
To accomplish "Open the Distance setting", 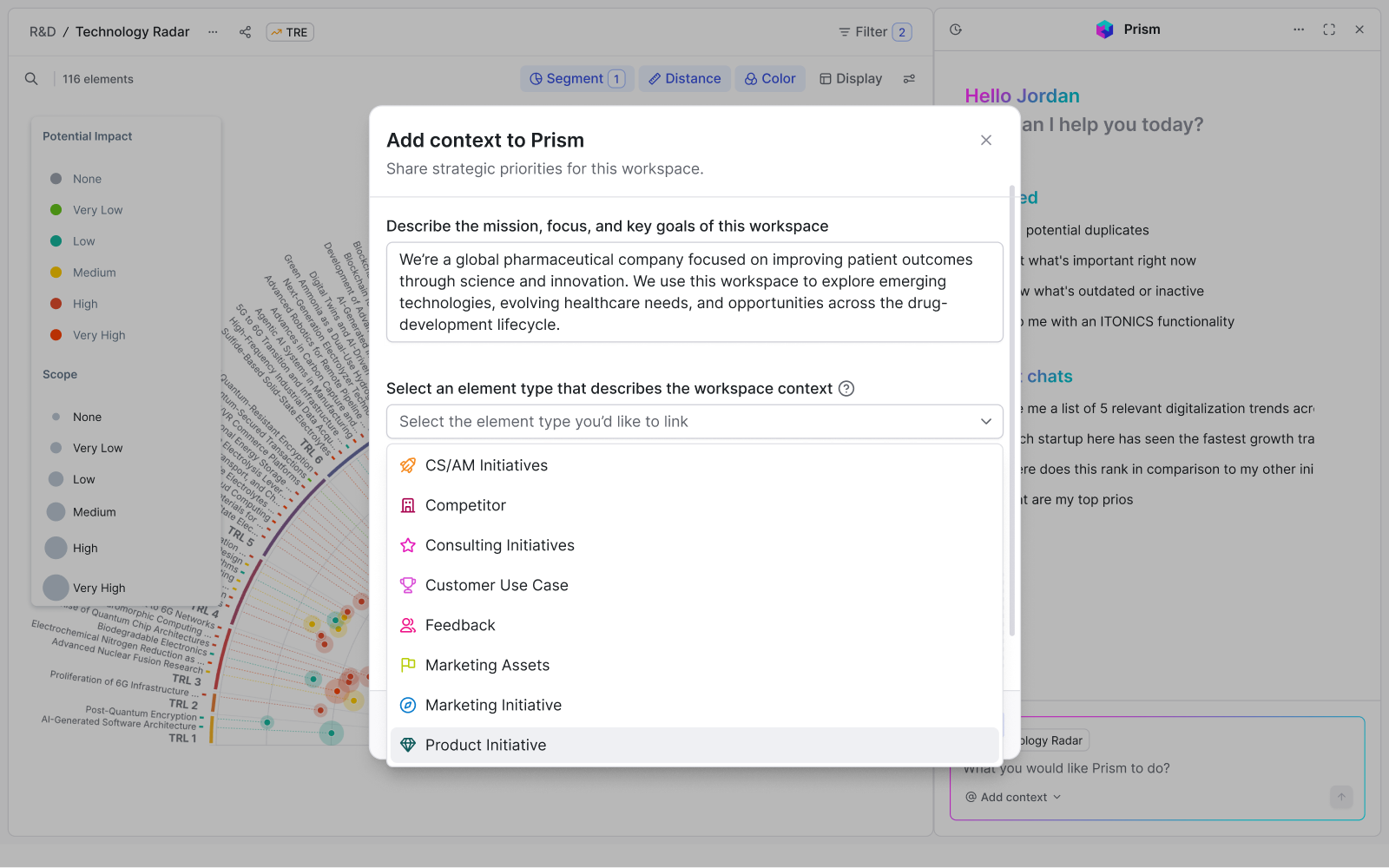I will [x=685, y=79].
